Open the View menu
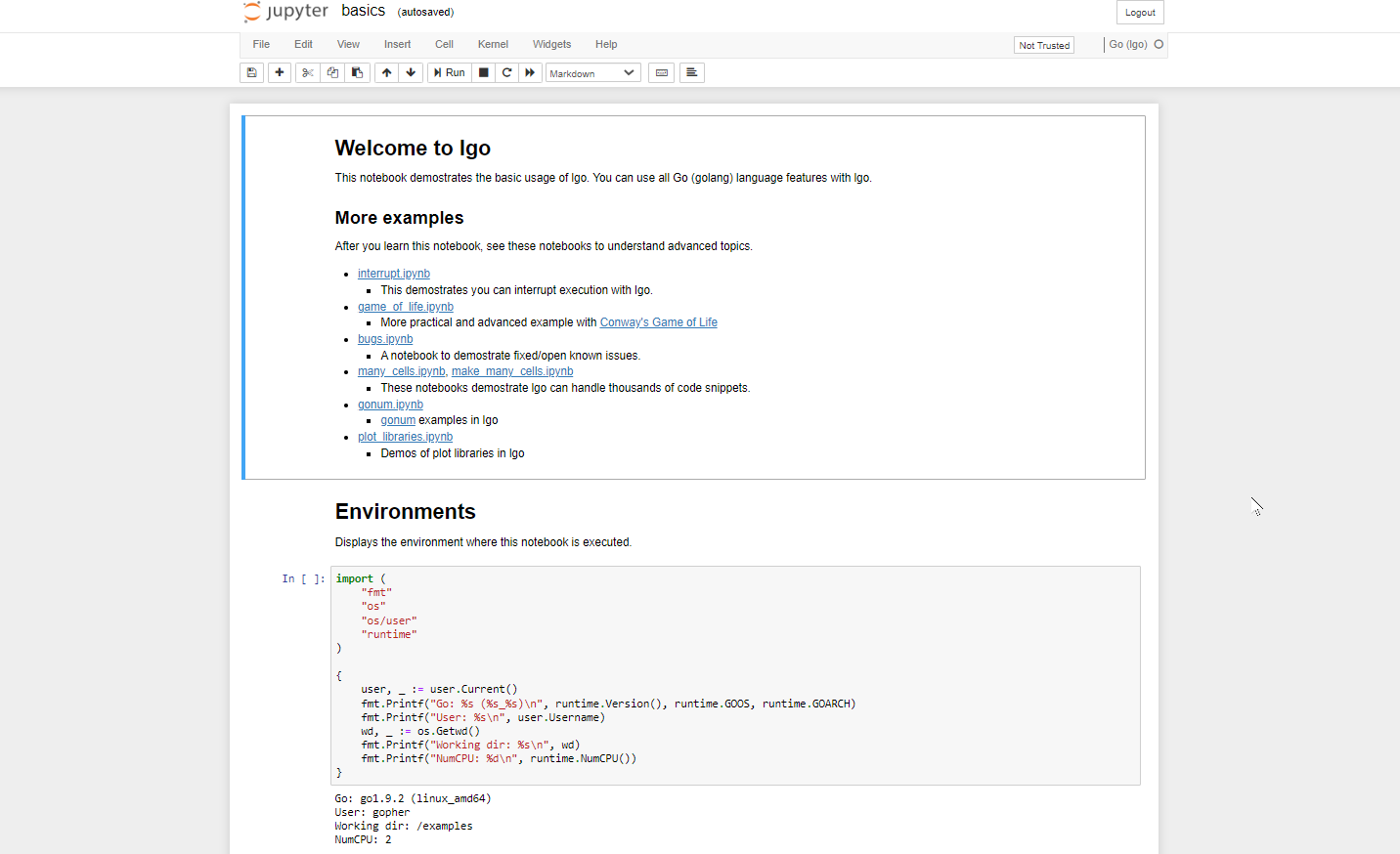 [348, 44]
